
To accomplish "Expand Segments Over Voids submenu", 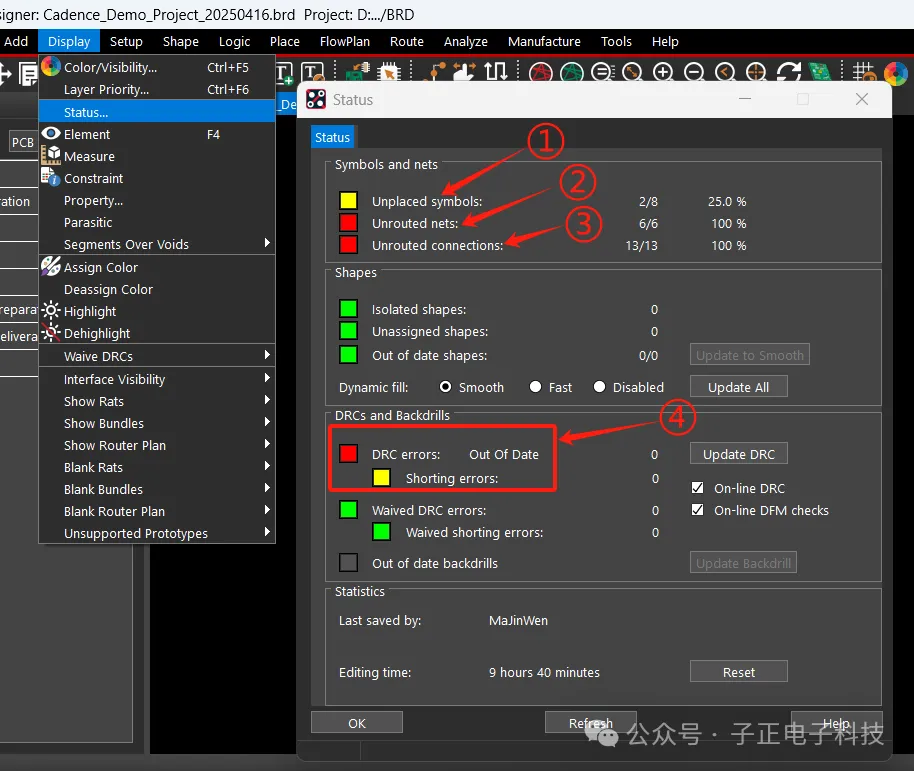I will [x=157, y=245].
